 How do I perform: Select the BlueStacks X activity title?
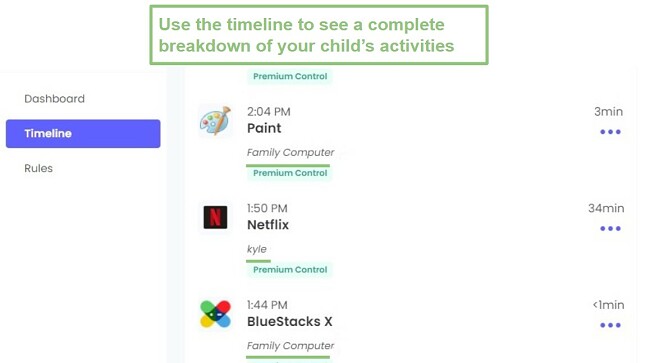tap(289, 322)
